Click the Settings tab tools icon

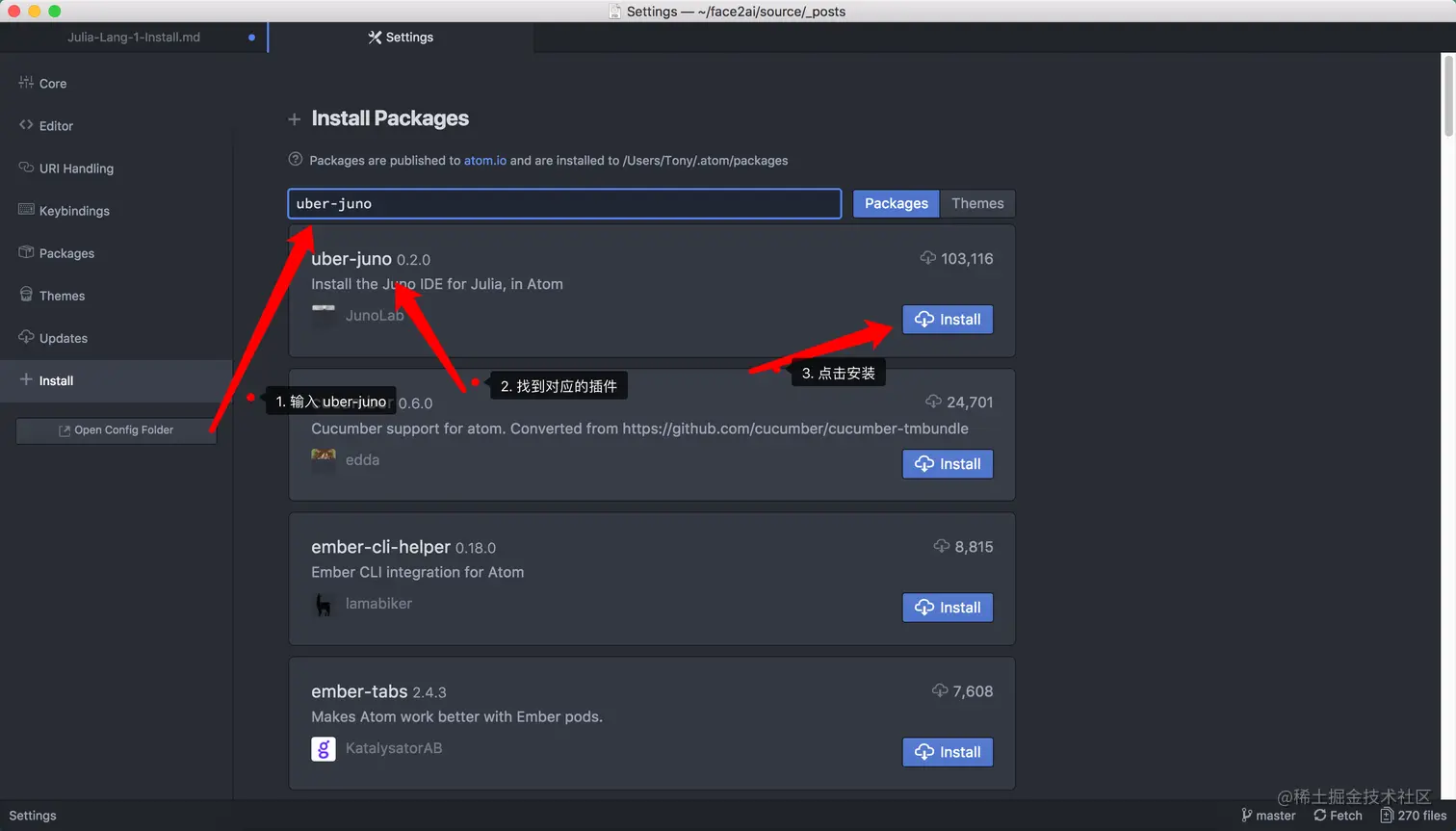pyautogui.click(x=375, y=38)
